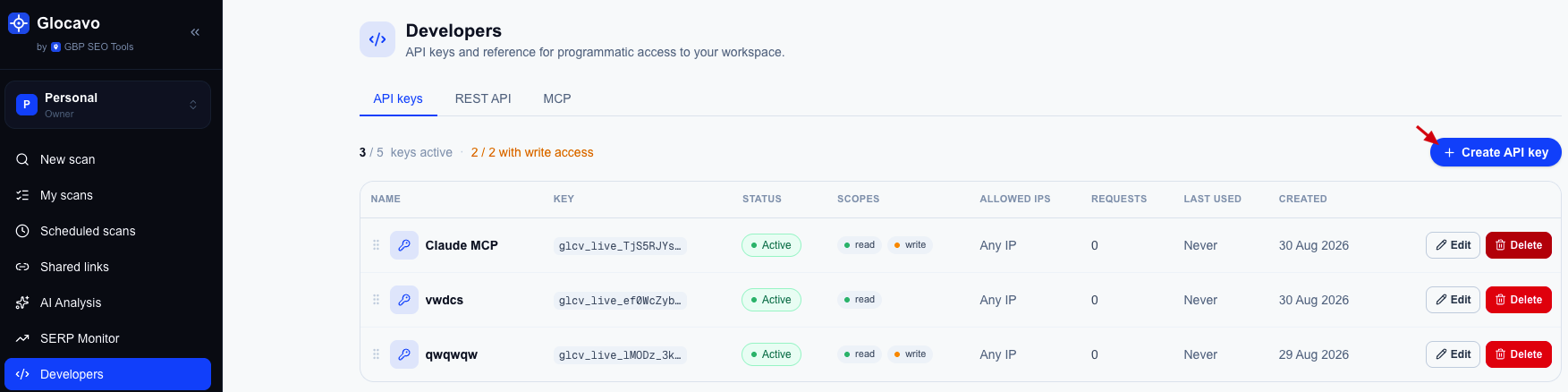Click '29 Aug 2026' created date

point(1314,354)
